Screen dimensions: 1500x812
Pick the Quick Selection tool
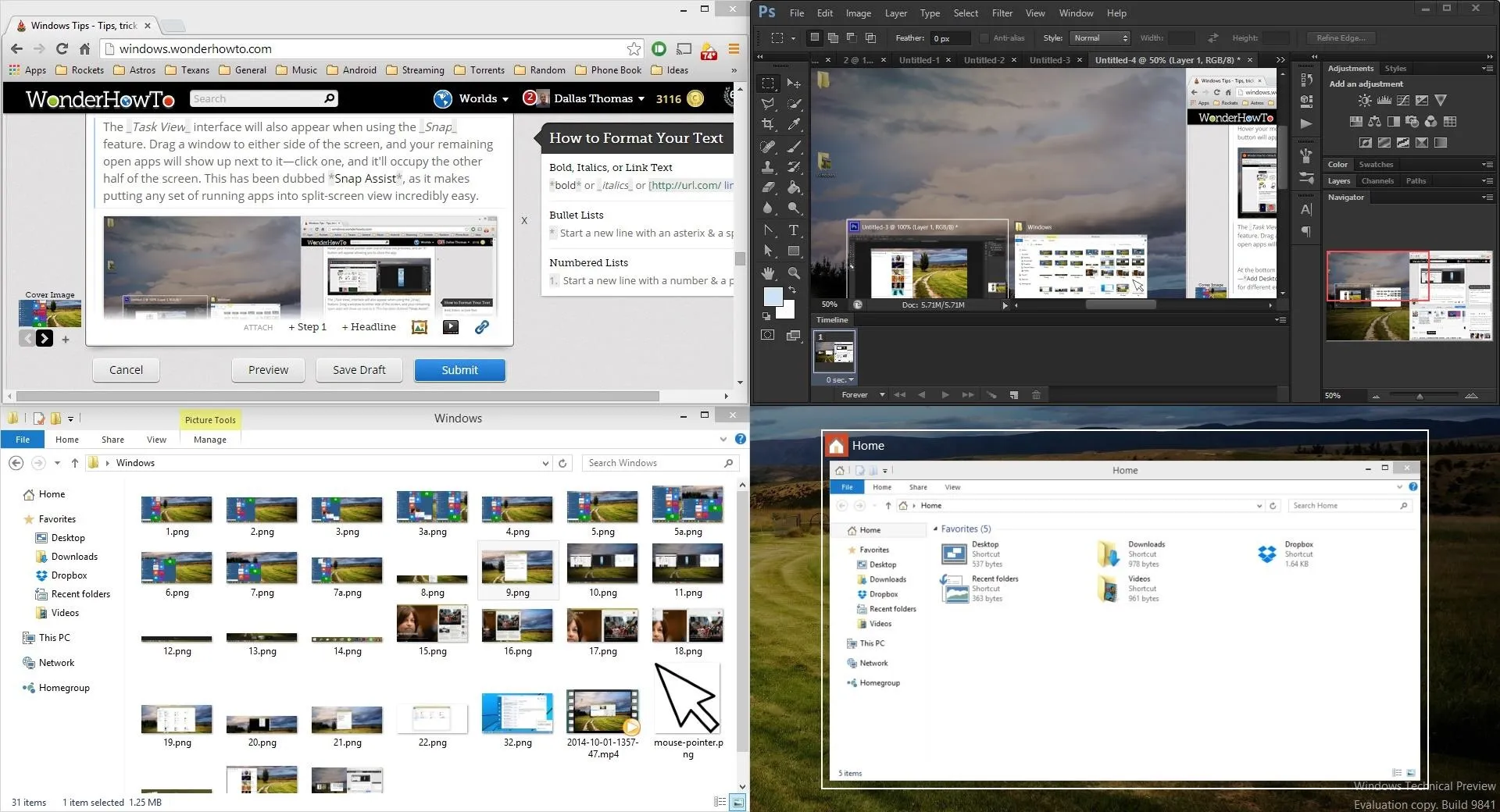pyautogui.click(x=794, y=103)
